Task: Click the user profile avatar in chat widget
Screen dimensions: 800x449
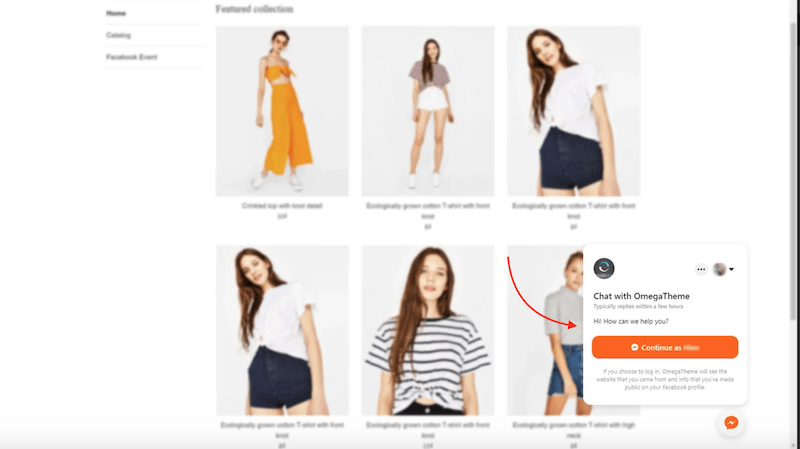Action: coord(719,269)
